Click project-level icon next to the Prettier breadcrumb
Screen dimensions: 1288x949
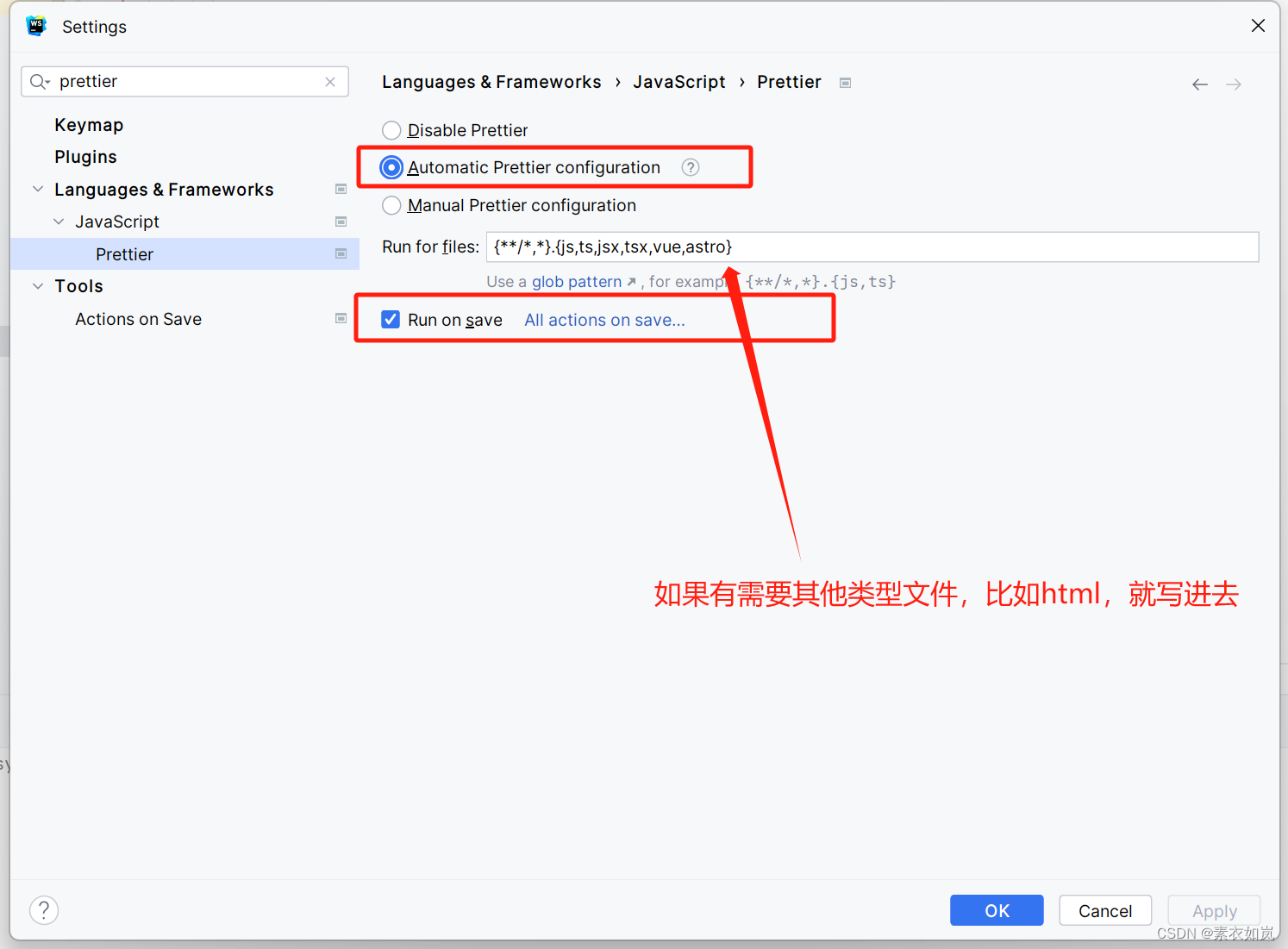tap(846, 83)
